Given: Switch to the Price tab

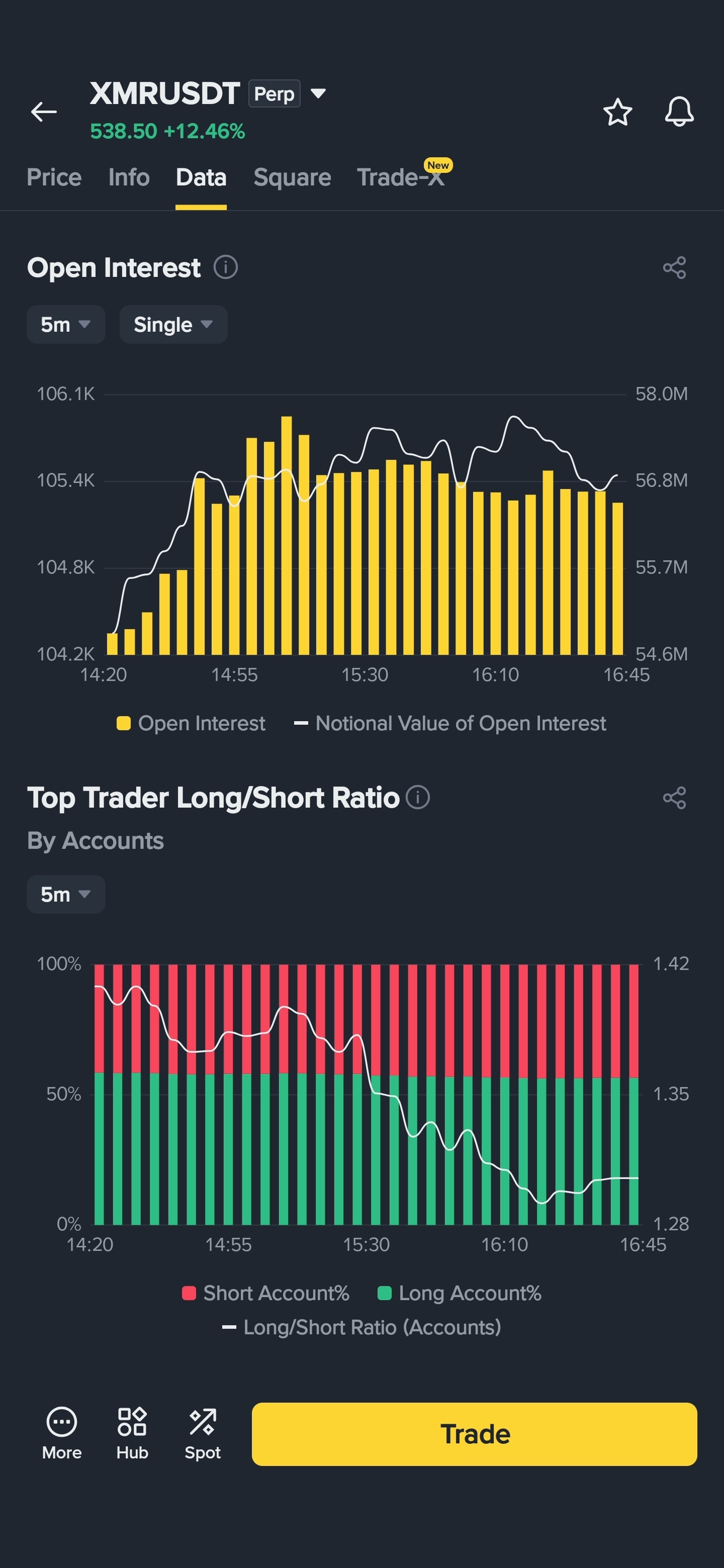Looking at the screenshot, I should 54,177.
